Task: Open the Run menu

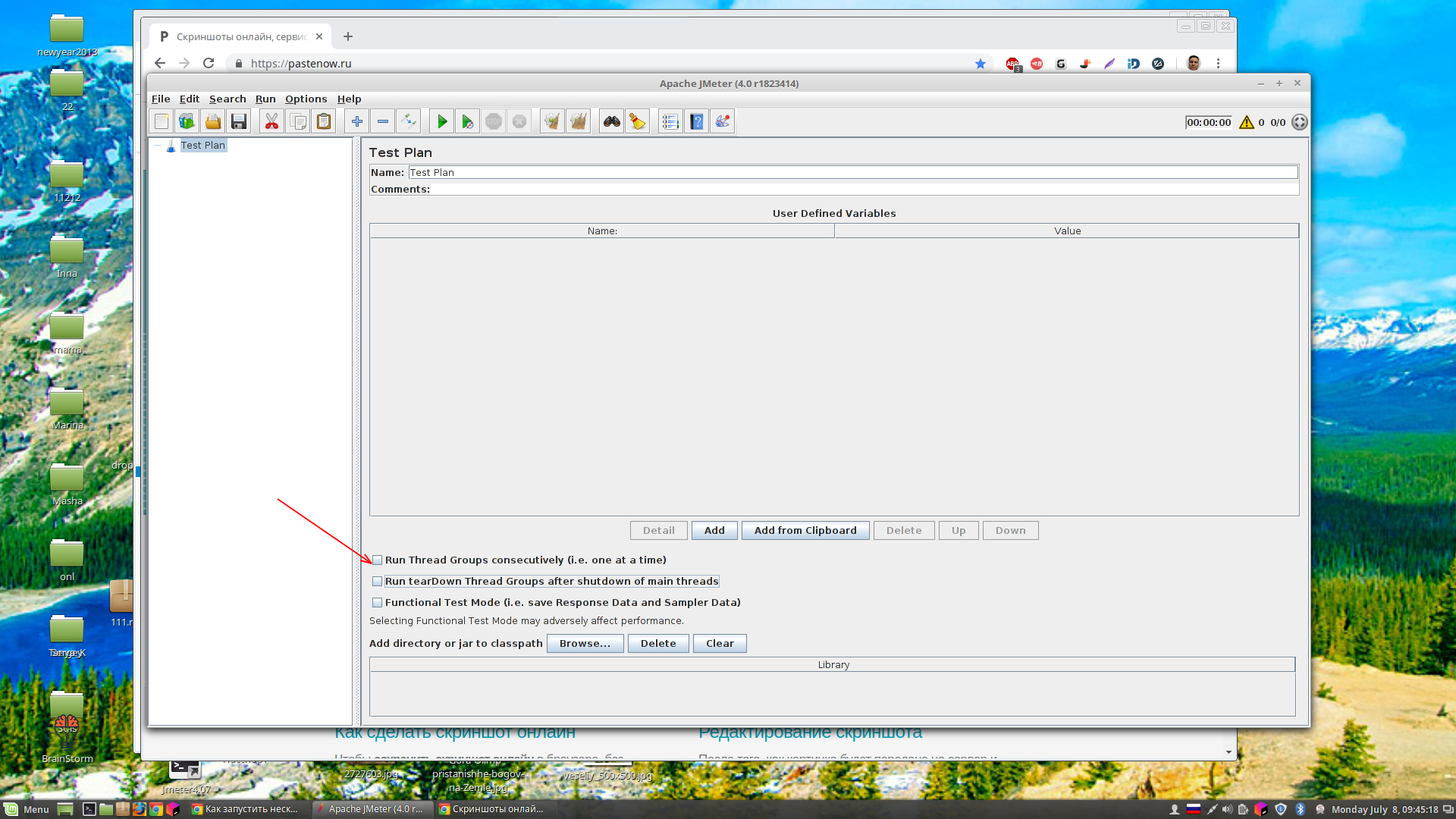Action: (265, 99)
